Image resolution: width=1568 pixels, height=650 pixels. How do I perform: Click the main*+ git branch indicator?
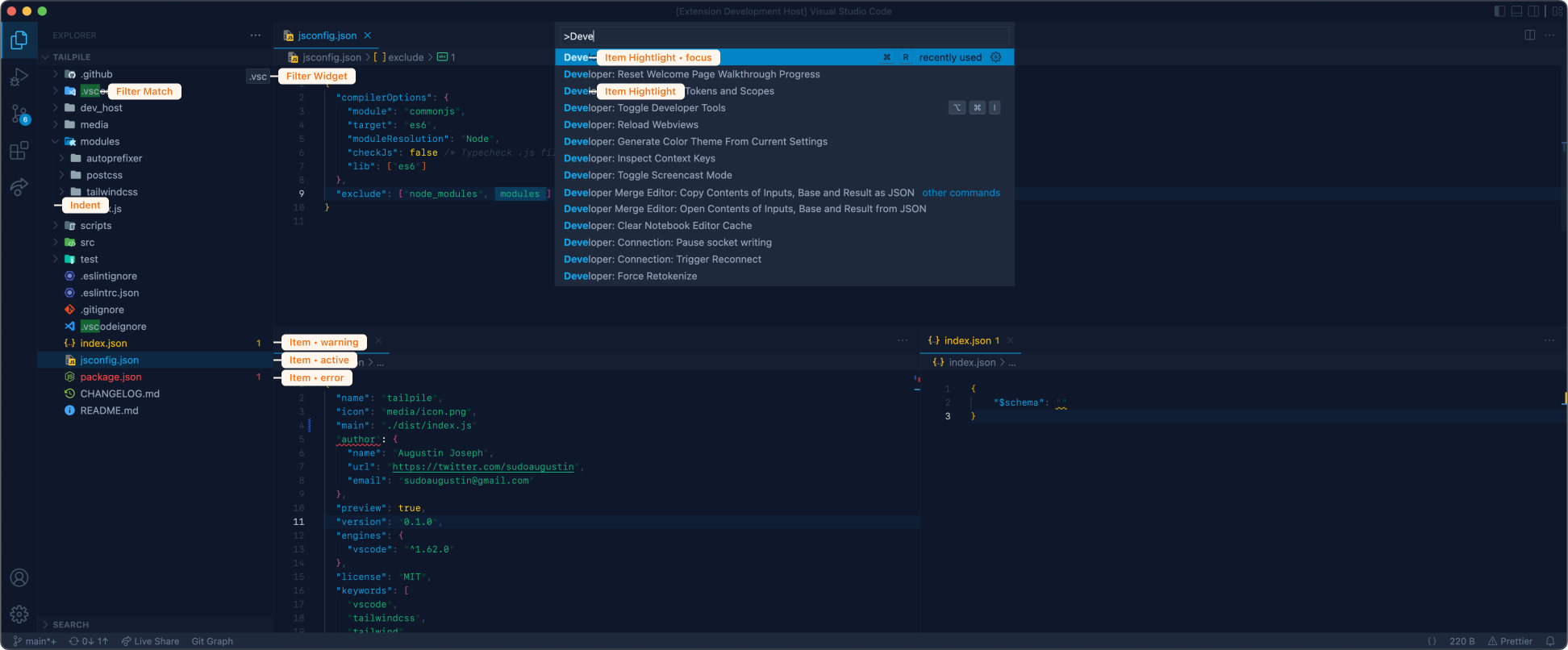pyautogui.click(x=35, y=641)
